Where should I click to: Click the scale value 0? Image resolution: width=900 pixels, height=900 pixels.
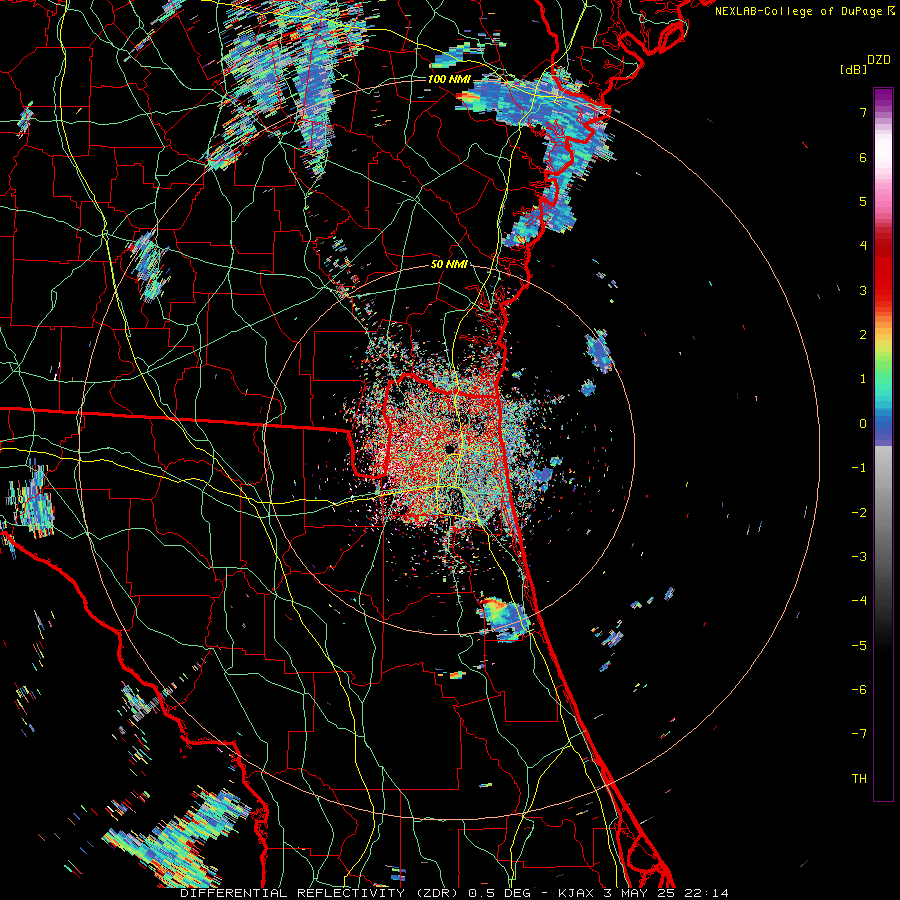coord(863,424)
